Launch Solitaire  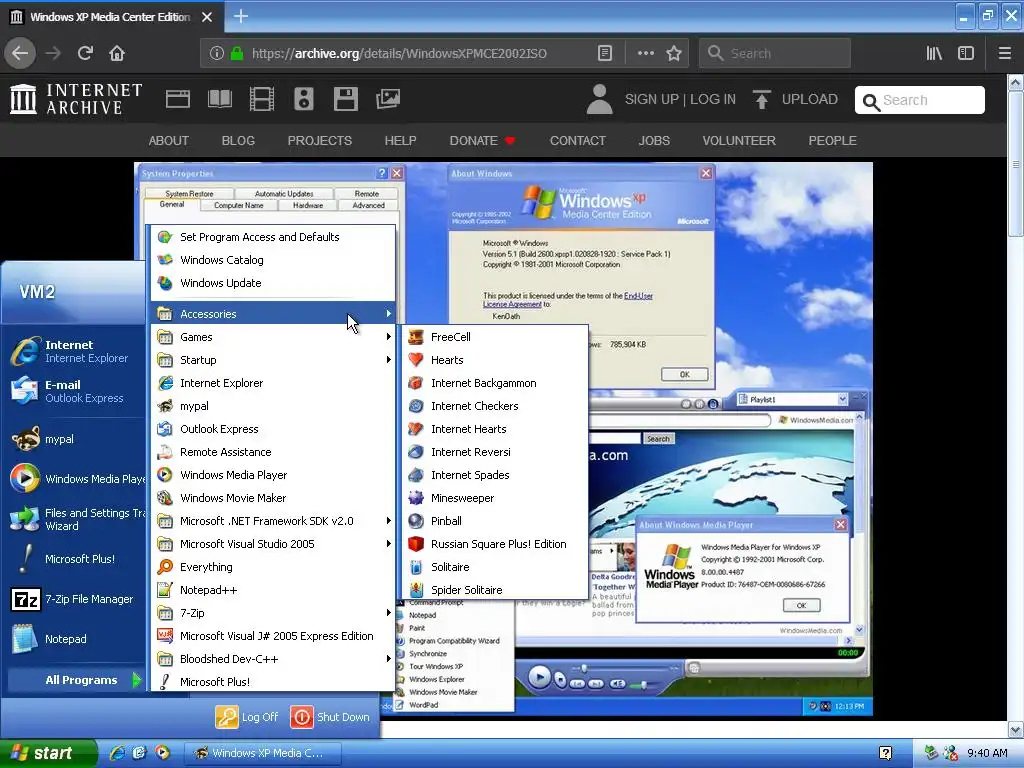pos(496,567)
